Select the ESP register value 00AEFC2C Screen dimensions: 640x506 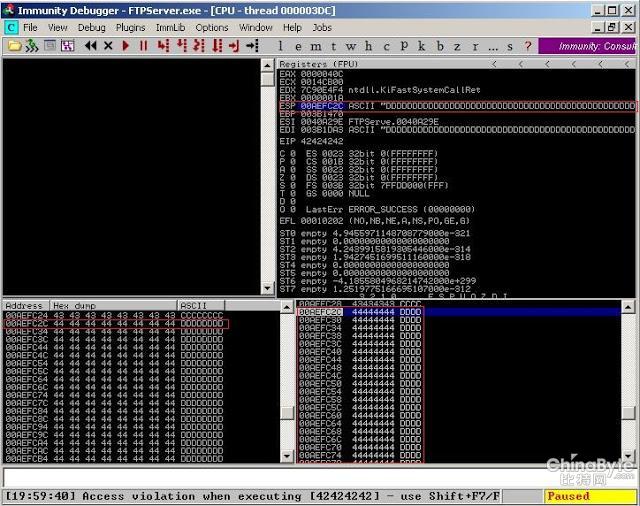pos(320,104)
